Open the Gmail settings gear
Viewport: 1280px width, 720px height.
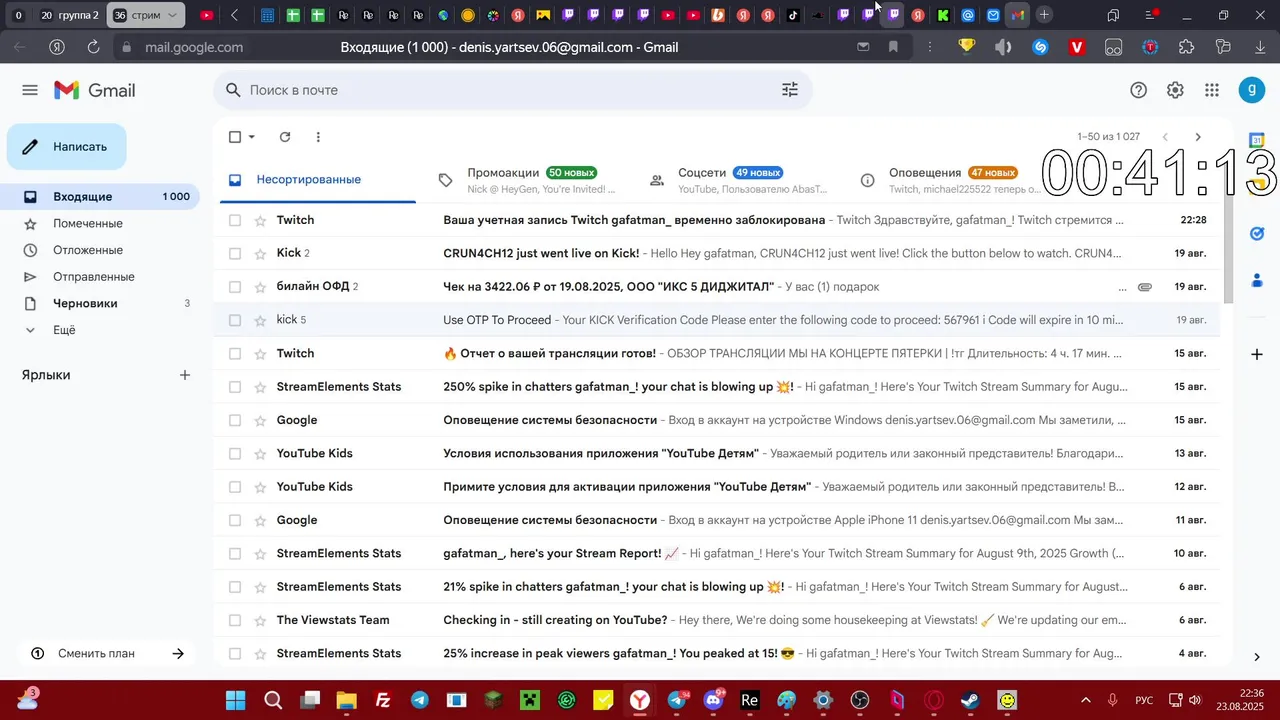[1175, 90]
